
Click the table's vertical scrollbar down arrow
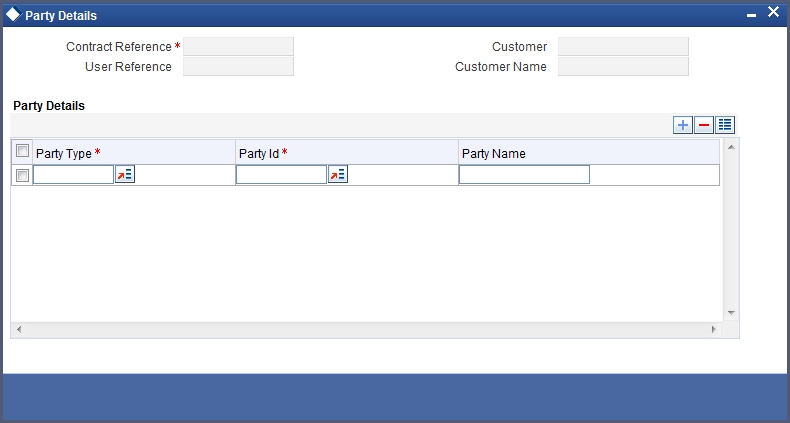point(731,313)
